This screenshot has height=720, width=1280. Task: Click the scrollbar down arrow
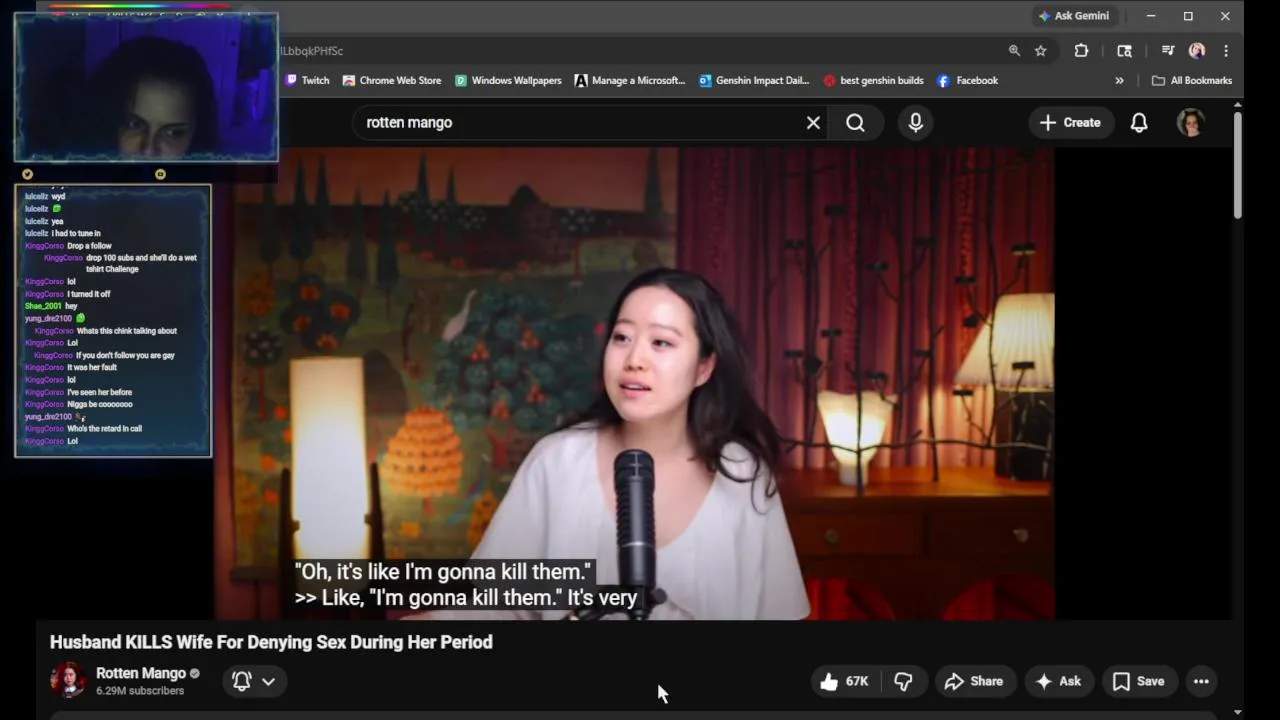pos(1238,712)
